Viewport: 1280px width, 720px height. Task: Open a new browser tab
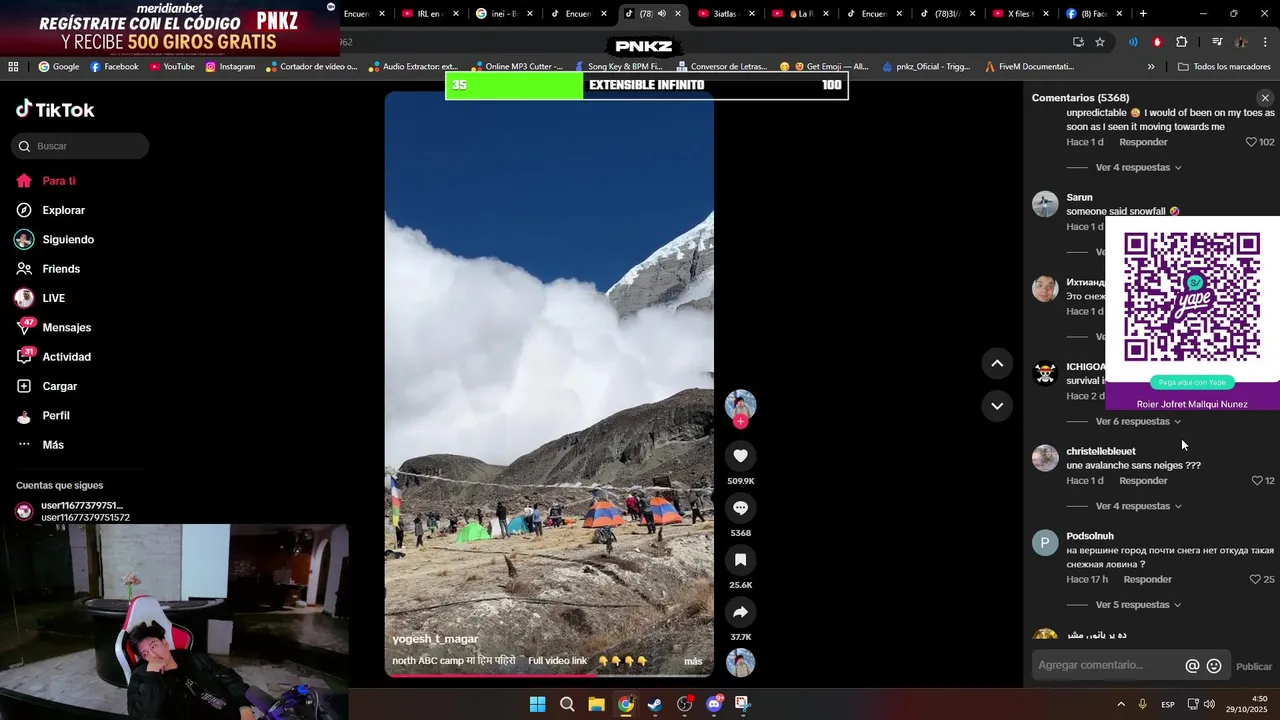[1143, 14]
